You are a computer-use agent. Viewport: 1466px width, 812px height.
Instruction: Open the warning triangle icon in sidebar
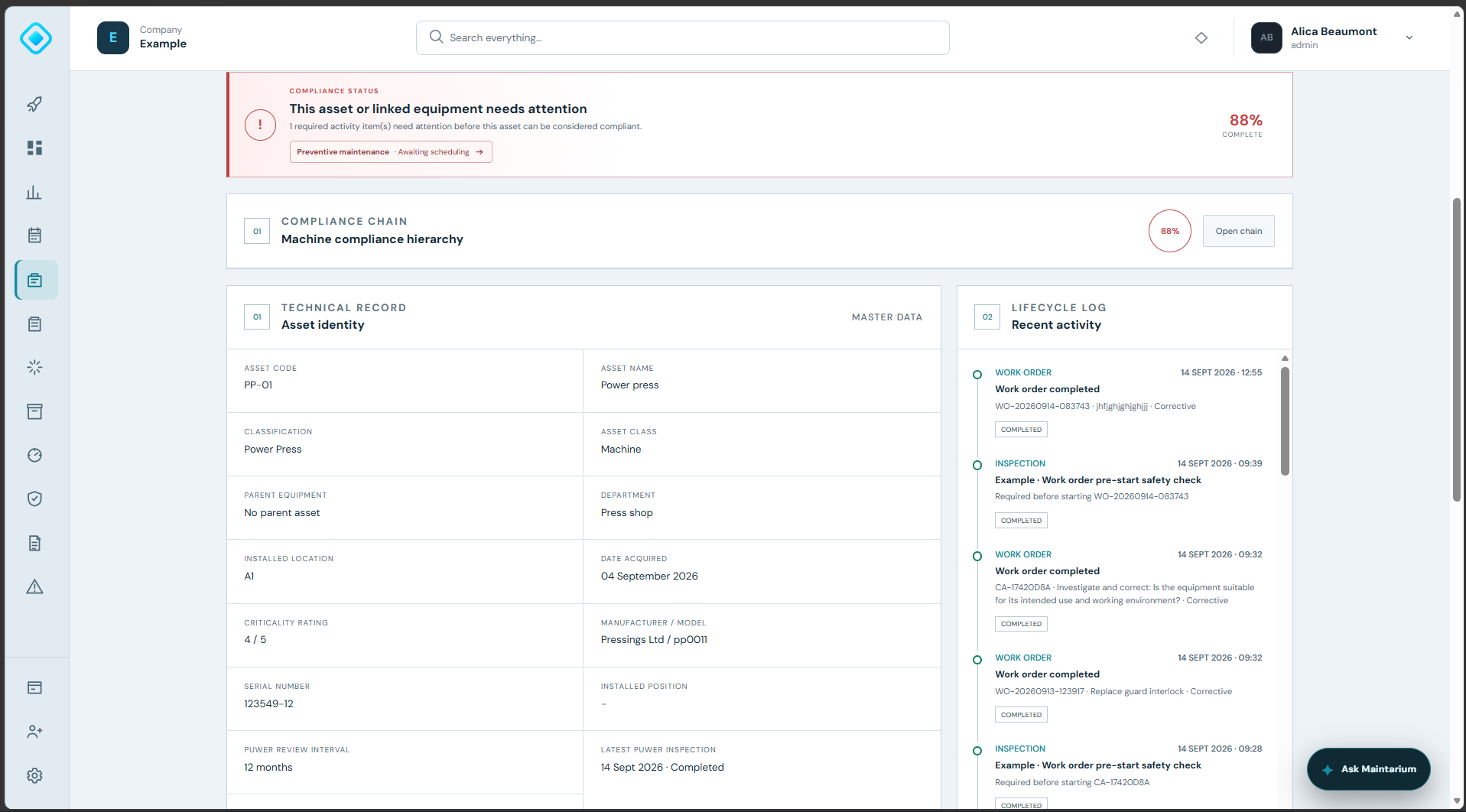[34, 586]
